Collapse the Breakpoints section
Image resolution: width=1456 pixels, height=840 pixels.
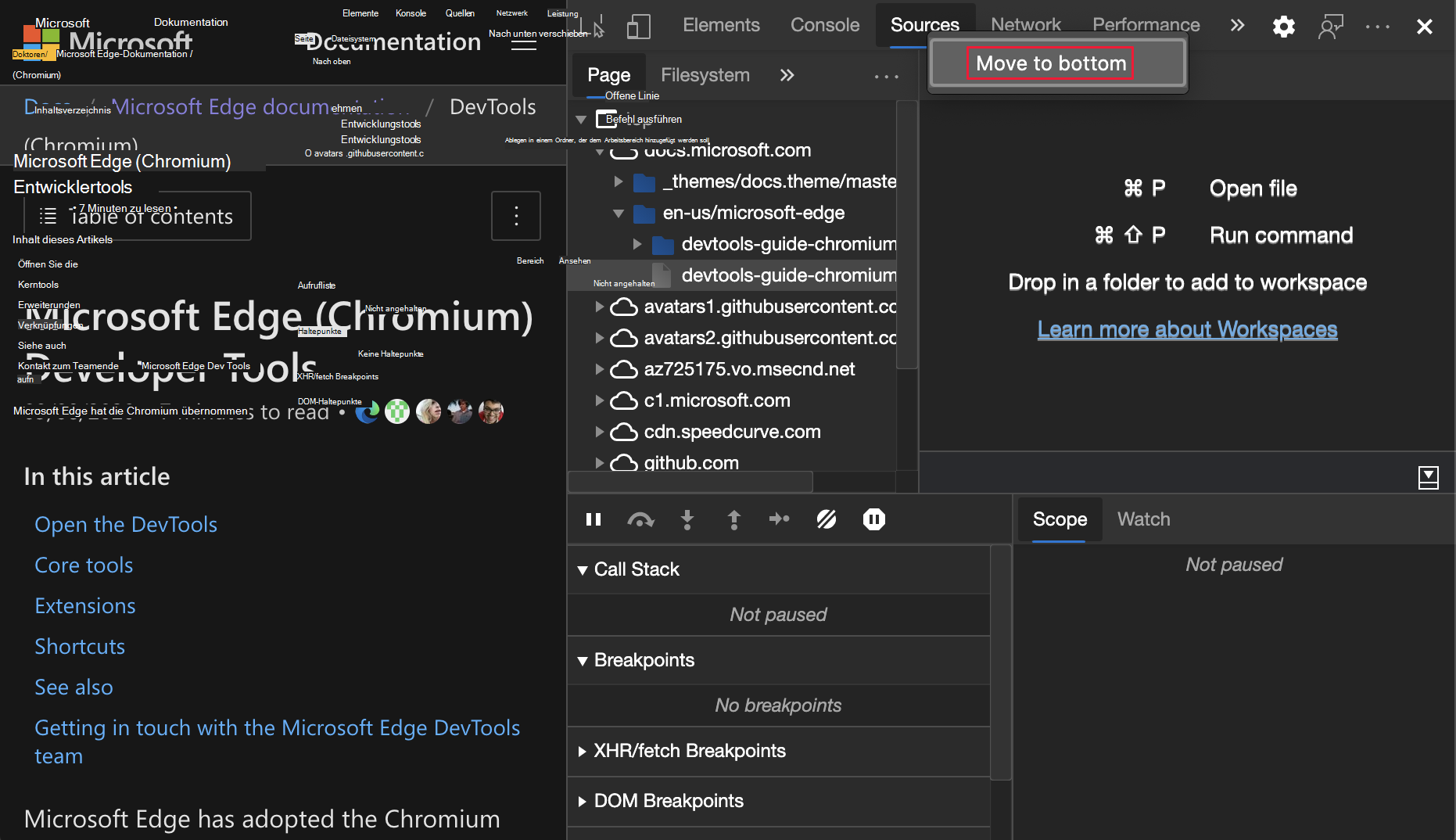pyautogui.click(x=583, y=661)
